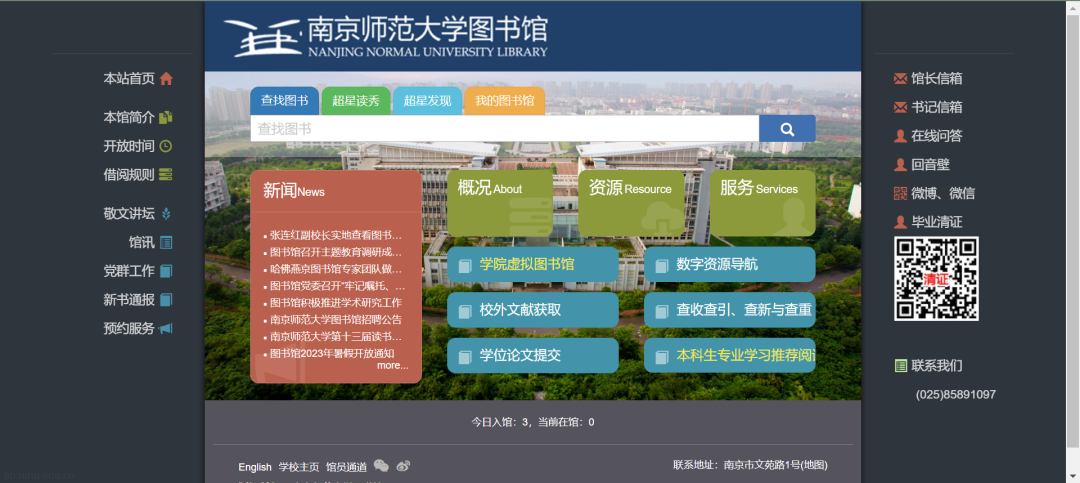
Task: Click the book icon next to 新书通报
Action: pos(166,300)
